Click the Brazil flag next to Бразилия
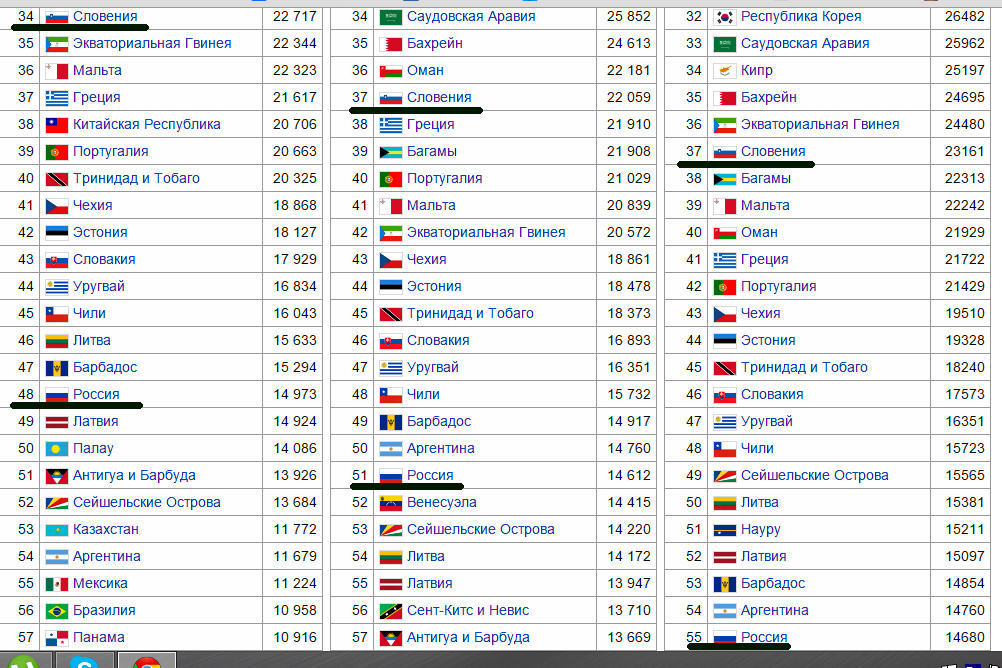 click(57, 611)
